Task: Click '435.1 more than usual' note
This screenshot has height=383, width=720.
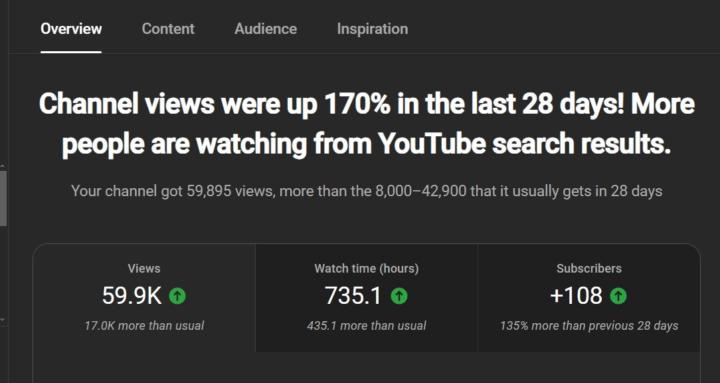Action: click(366, 326)
